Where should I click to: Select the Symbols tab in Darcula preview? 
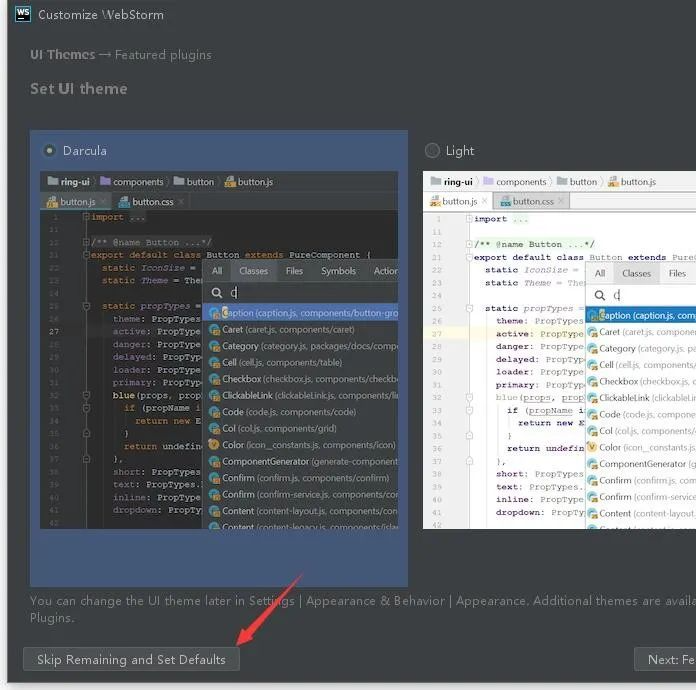coord(338,271)
